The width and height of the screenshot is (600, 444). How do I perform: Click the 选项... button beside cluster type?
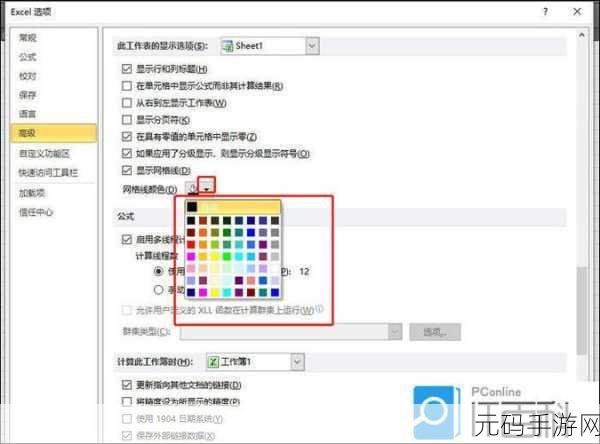435,331
